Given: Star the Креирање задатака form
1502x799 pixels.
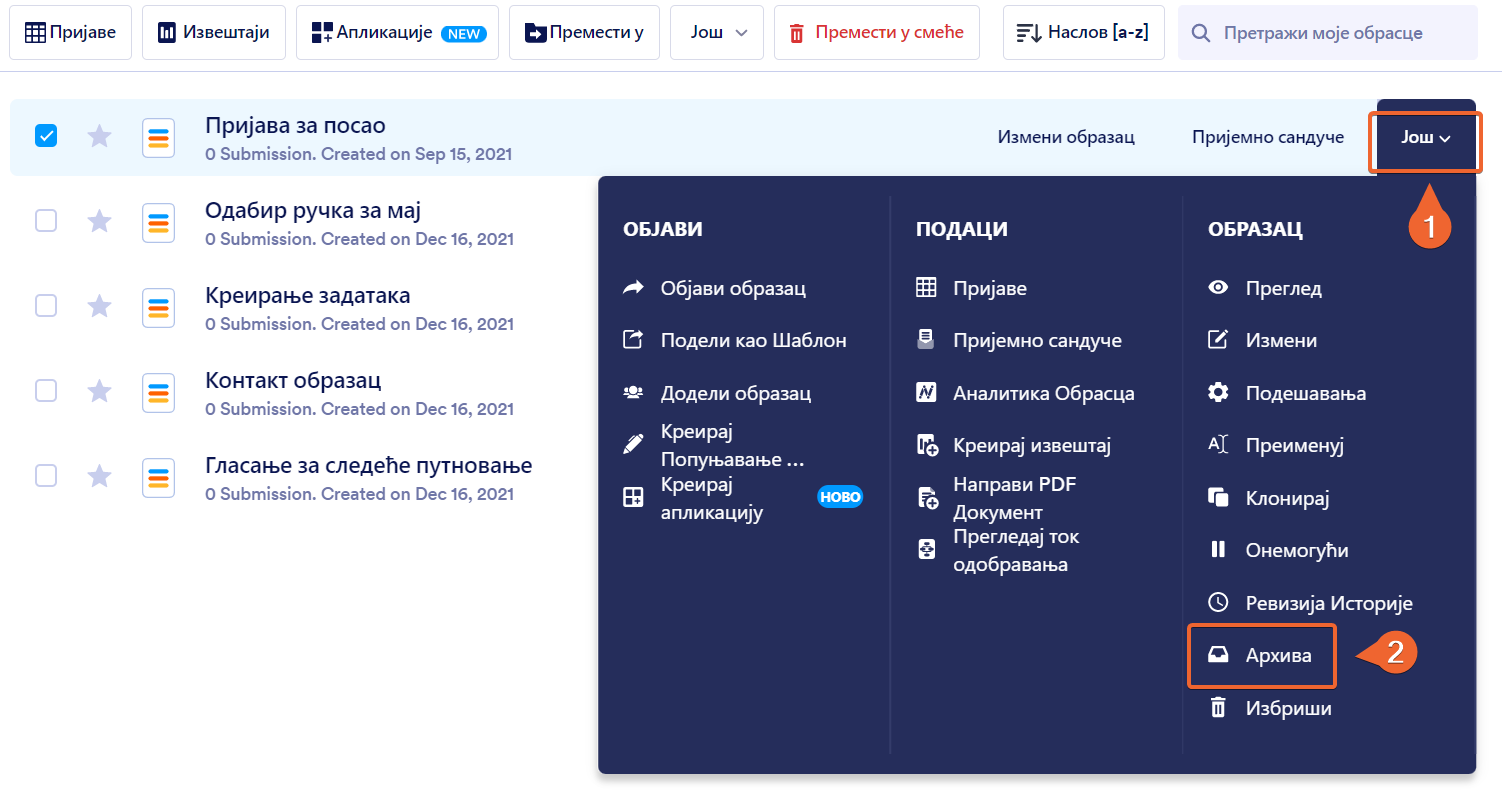Looking at the screenshot, I should (x=99, y=305).
